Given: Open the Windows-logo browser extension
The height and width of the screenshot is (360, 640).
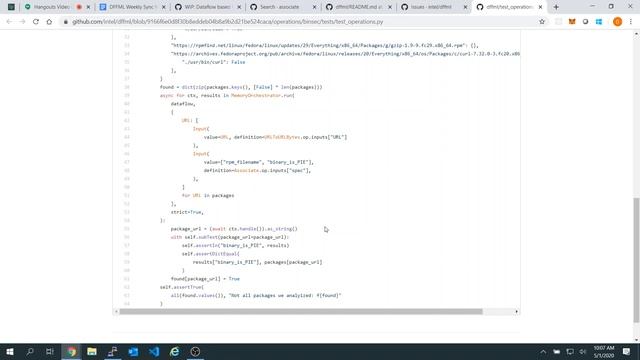Looking at the screenshot, I should click(599, 22).
